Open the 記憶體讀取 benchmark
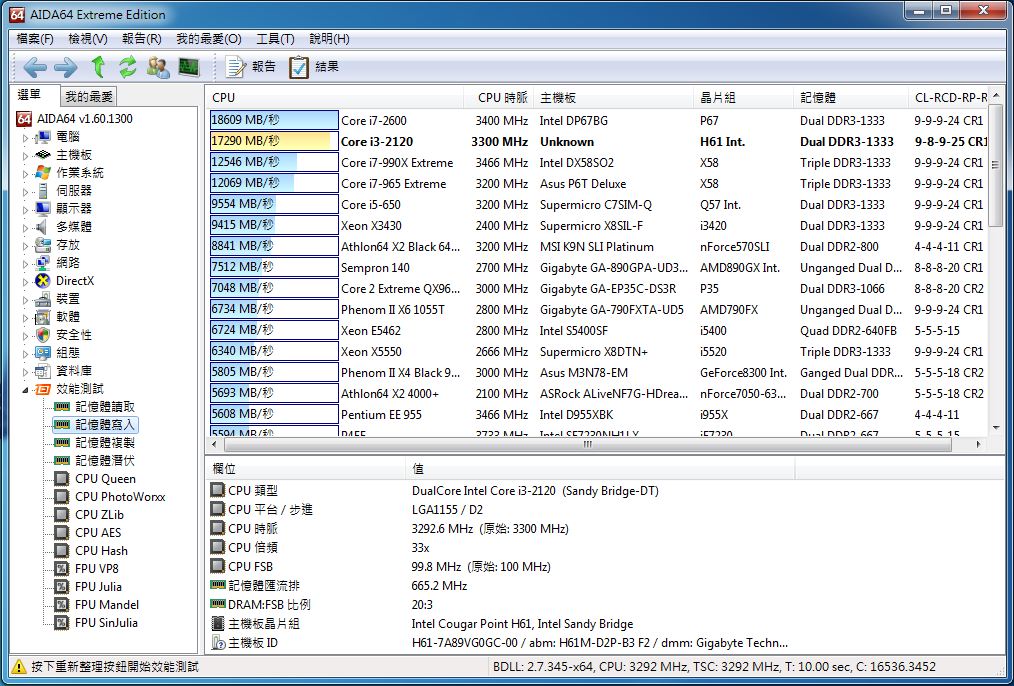The image size is (1014, 686). [x=95, y=407]
